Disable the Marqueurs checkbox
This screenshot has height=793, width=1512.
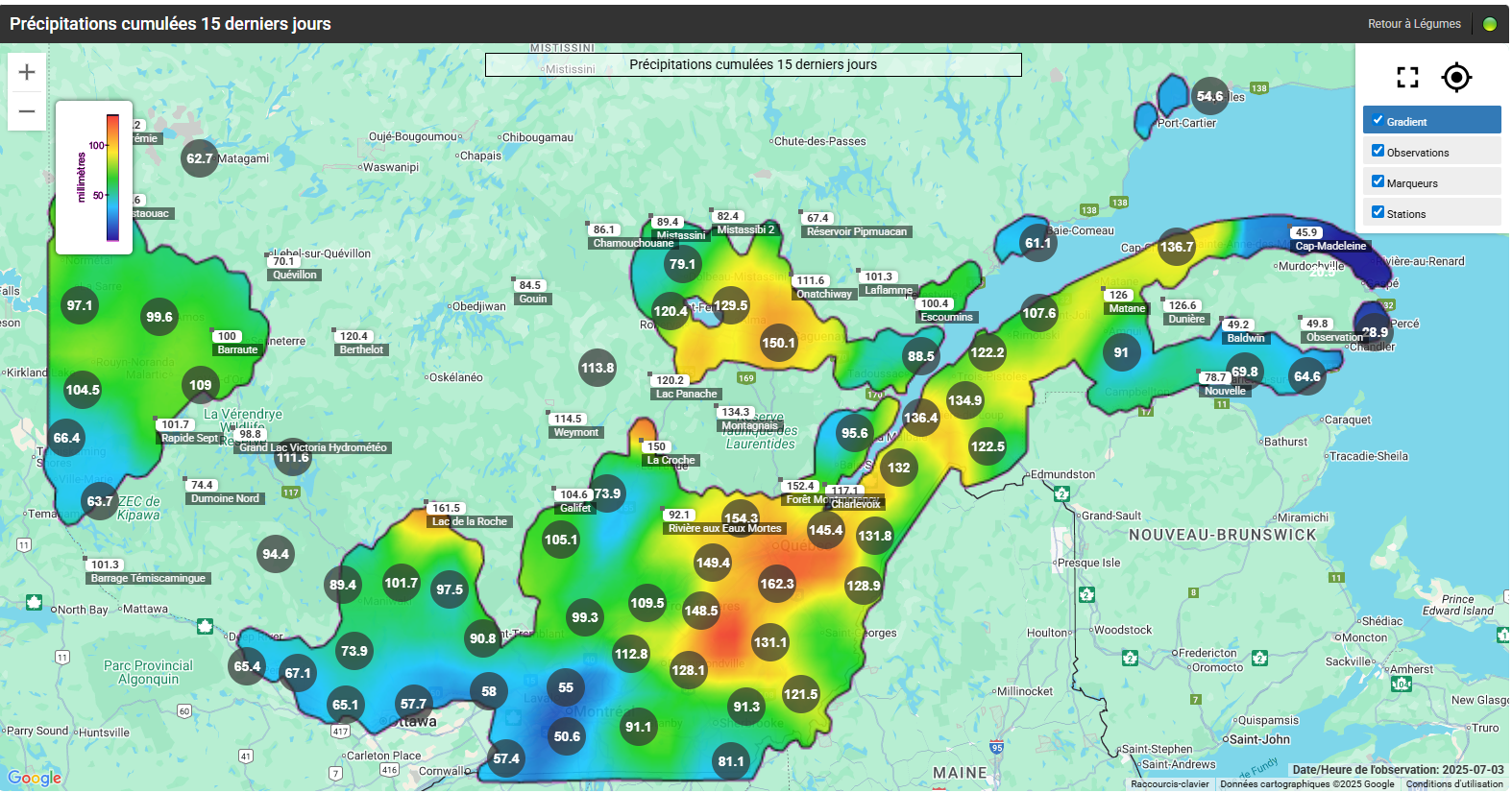click(x=1378, y=181)
